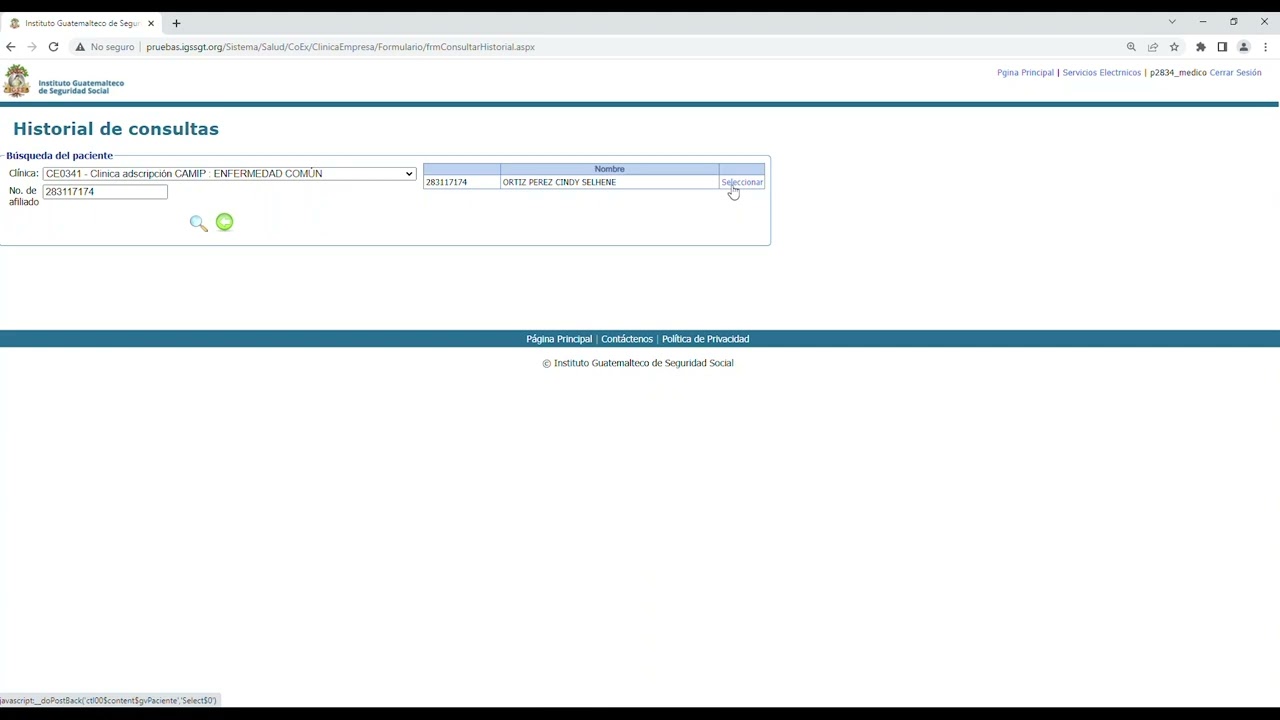
Task: Reload the page with the refresh icon
Action: coord(53,47)
